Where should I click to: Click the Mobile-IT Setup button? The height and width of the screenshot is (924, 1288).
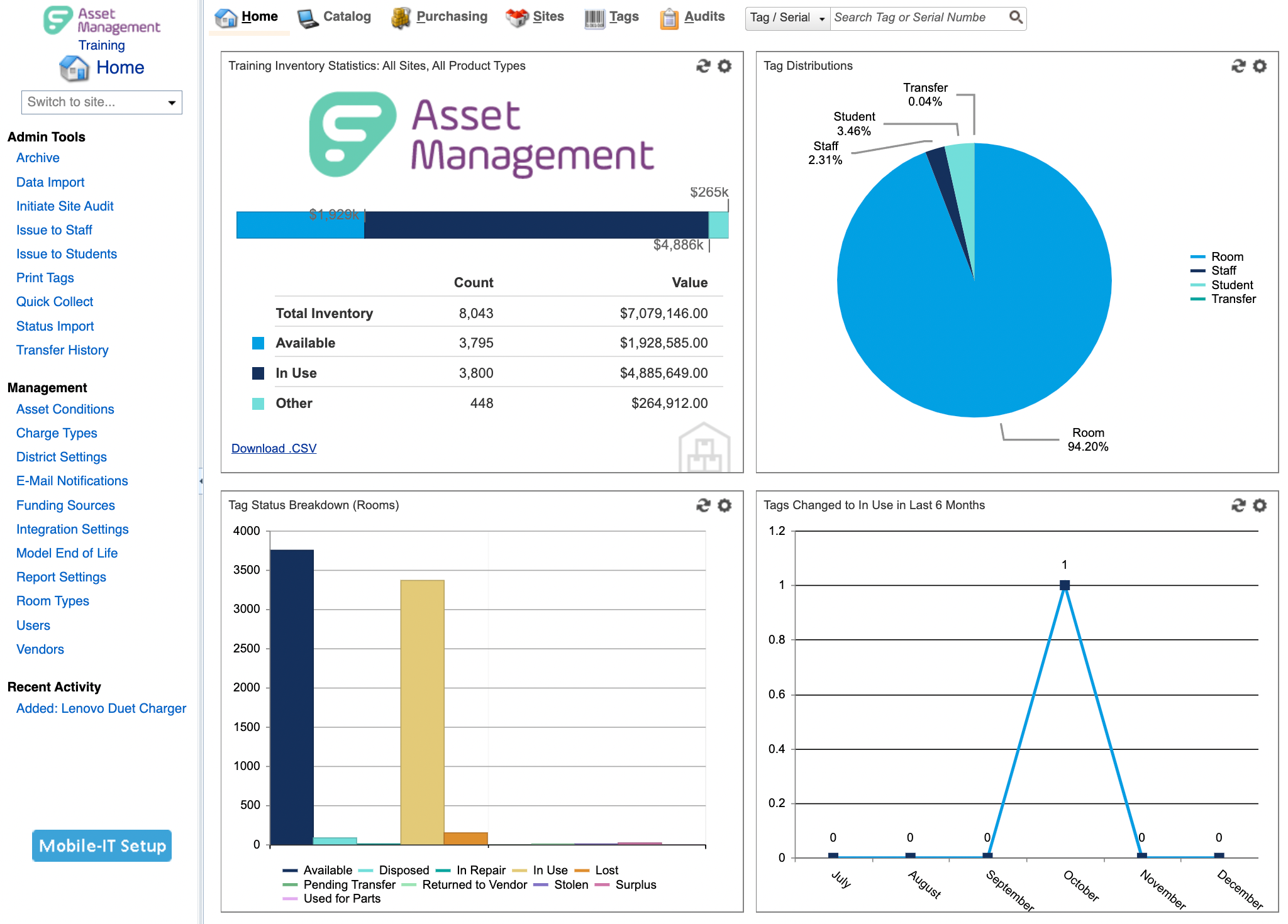(x=102, y=845)
